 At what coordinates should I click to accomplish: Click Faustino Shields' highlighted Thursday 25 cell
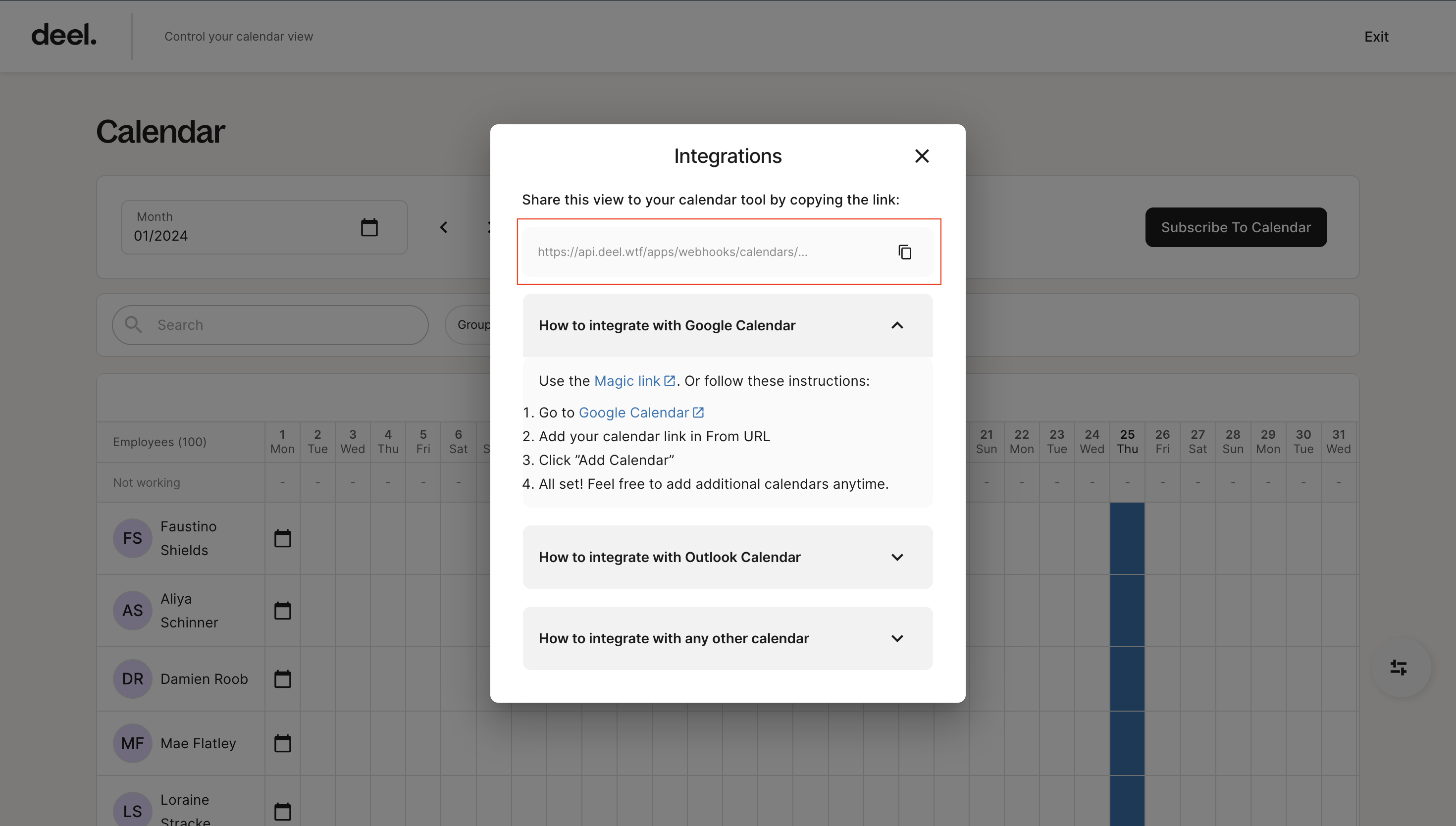click(1127, 538)
